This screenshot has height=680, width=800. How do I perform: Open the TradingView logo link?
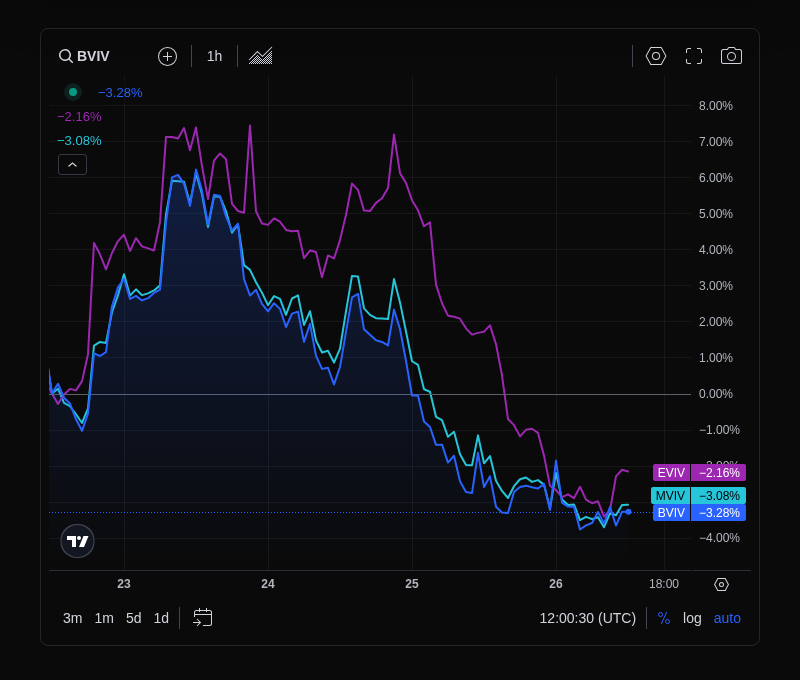[x=78, y=541]
